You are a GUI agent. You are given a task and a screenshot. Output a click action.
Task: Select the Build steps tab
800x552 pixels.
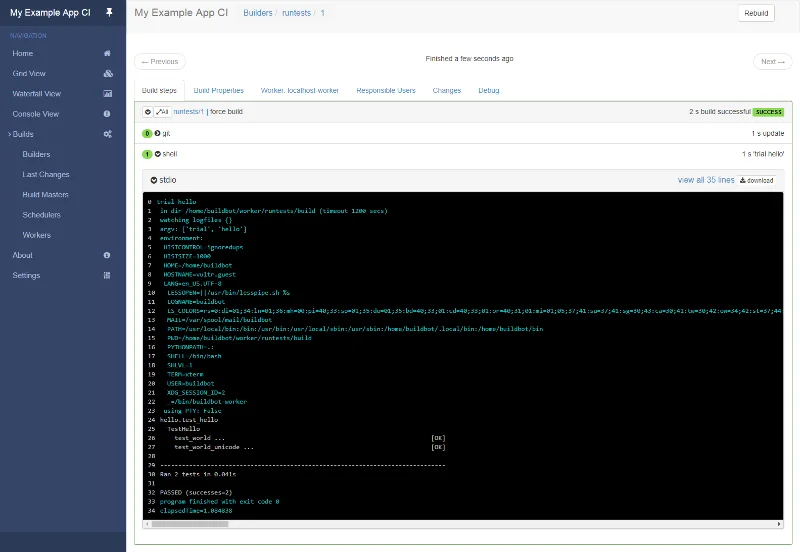pos(159,90)
